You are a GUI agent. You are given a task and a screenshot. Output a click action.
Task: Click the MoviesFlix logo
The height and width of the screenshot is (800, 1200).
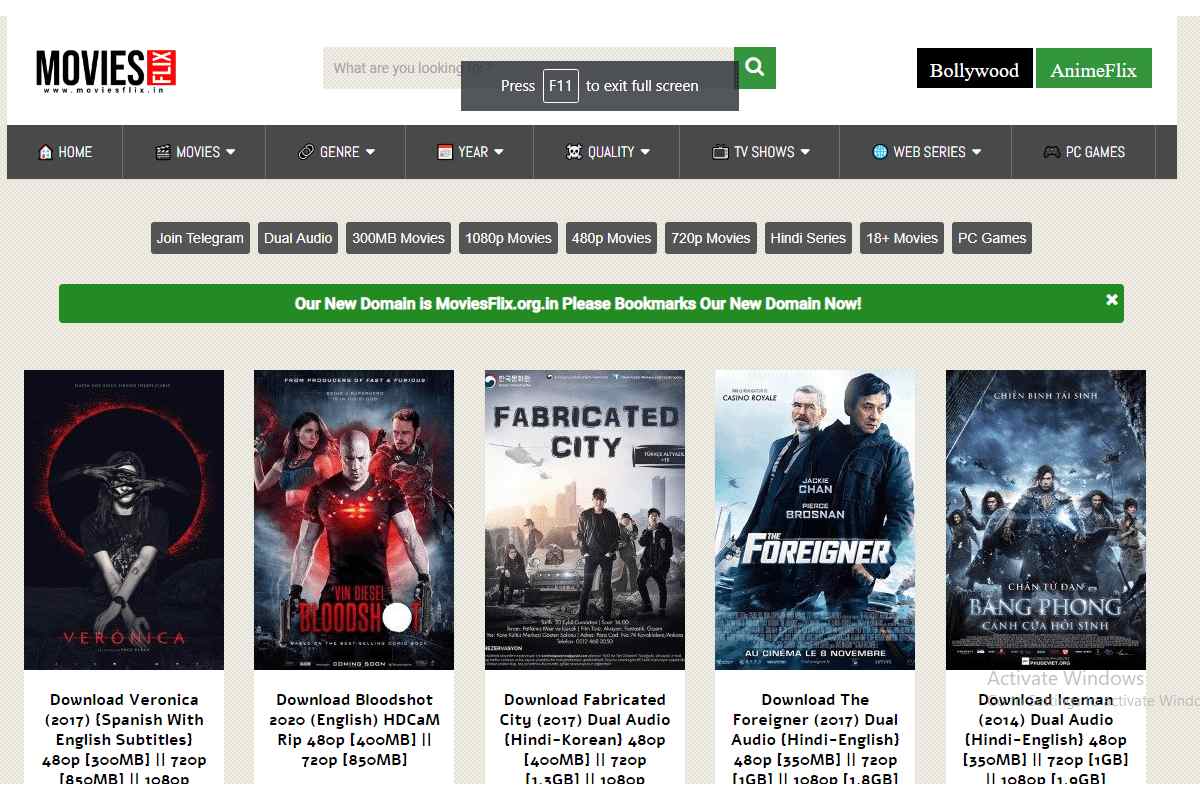pos(106,70)
